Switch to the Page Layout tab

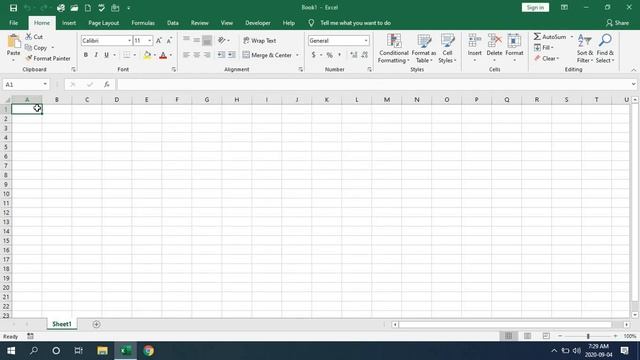[x=104, y=23]
